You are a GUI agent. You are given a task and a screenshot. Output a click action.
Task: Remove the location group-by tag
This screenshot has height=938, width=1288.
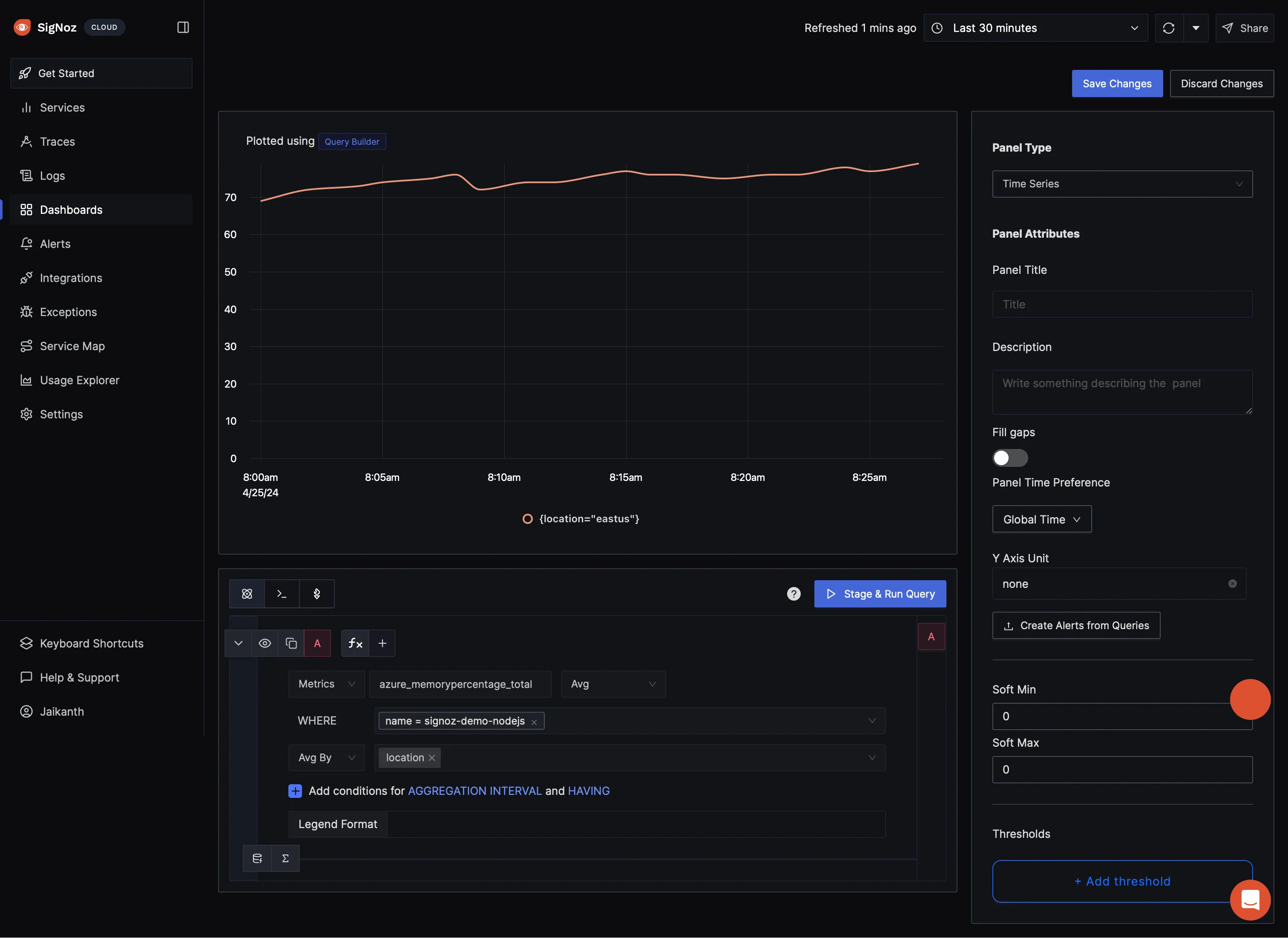click(x=431, y=758)
